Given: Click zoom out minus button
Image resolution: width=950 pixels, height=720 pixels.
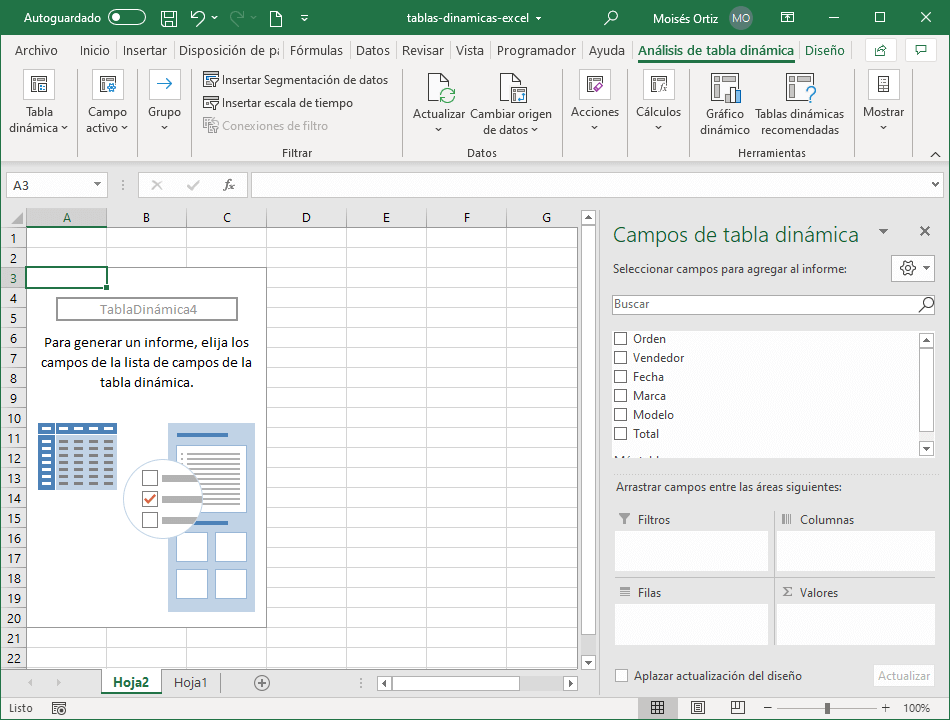Looking at the screenshot, I should [768, 708].
